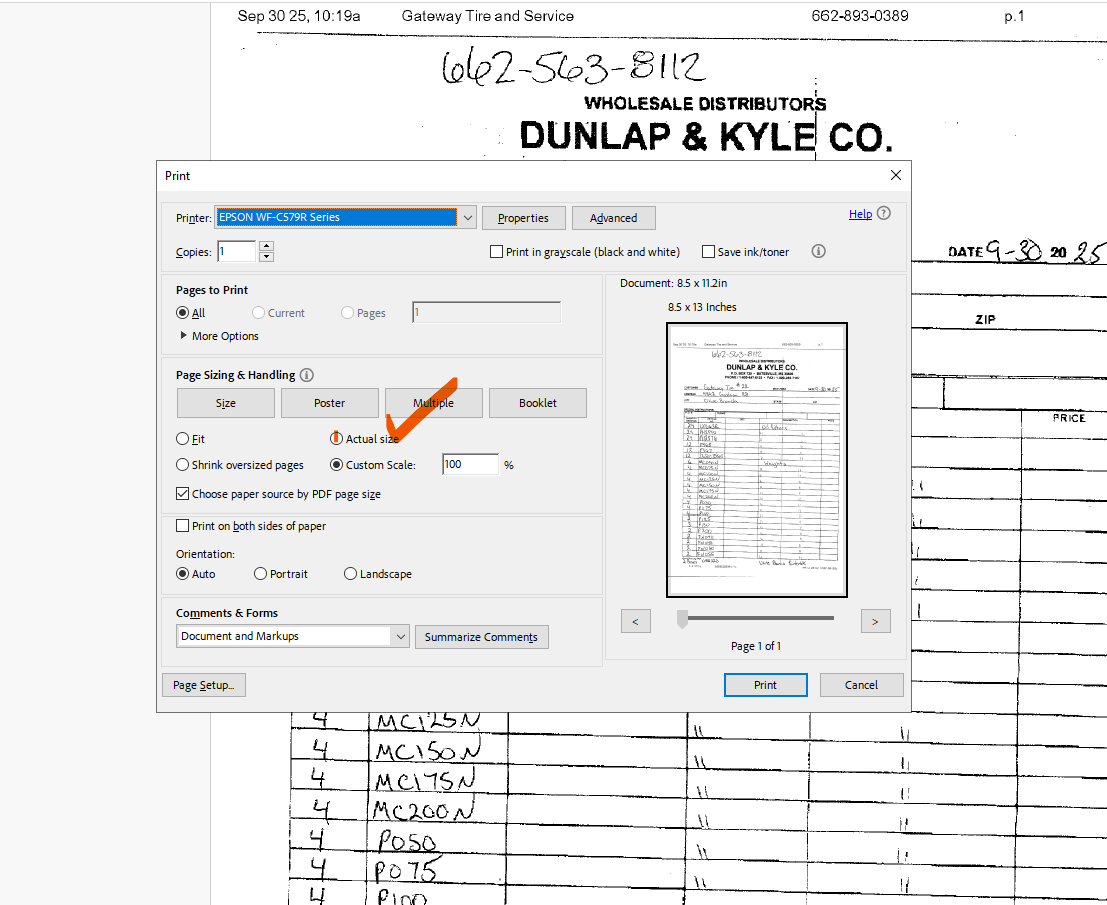The height and width of the screenshot is (905, 1107).
Task: Increase copies with the up stepper arrow
Action: [x=266, y=246]
